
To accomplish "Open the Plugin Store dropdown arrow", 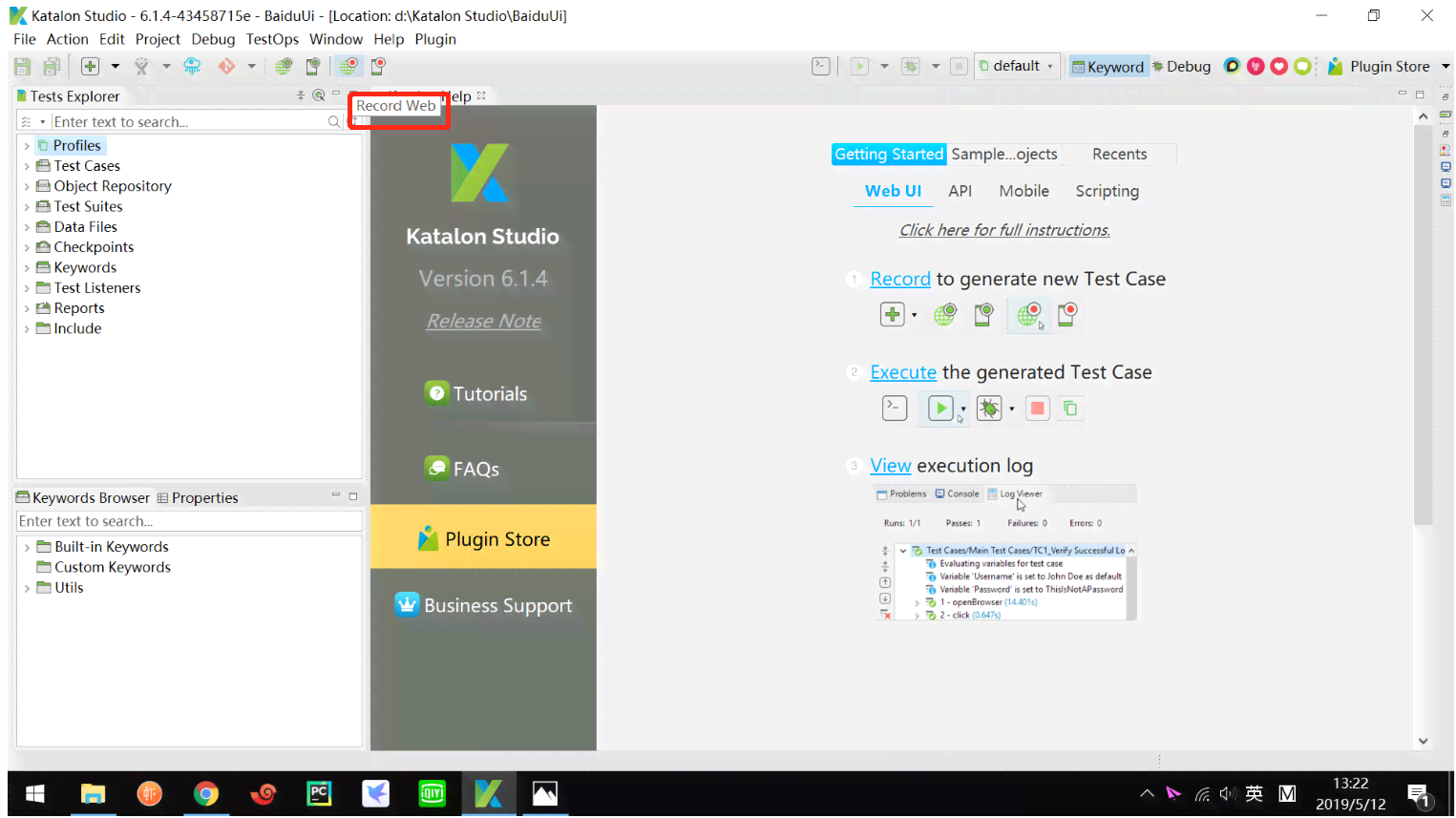I will coord(1445,66).
